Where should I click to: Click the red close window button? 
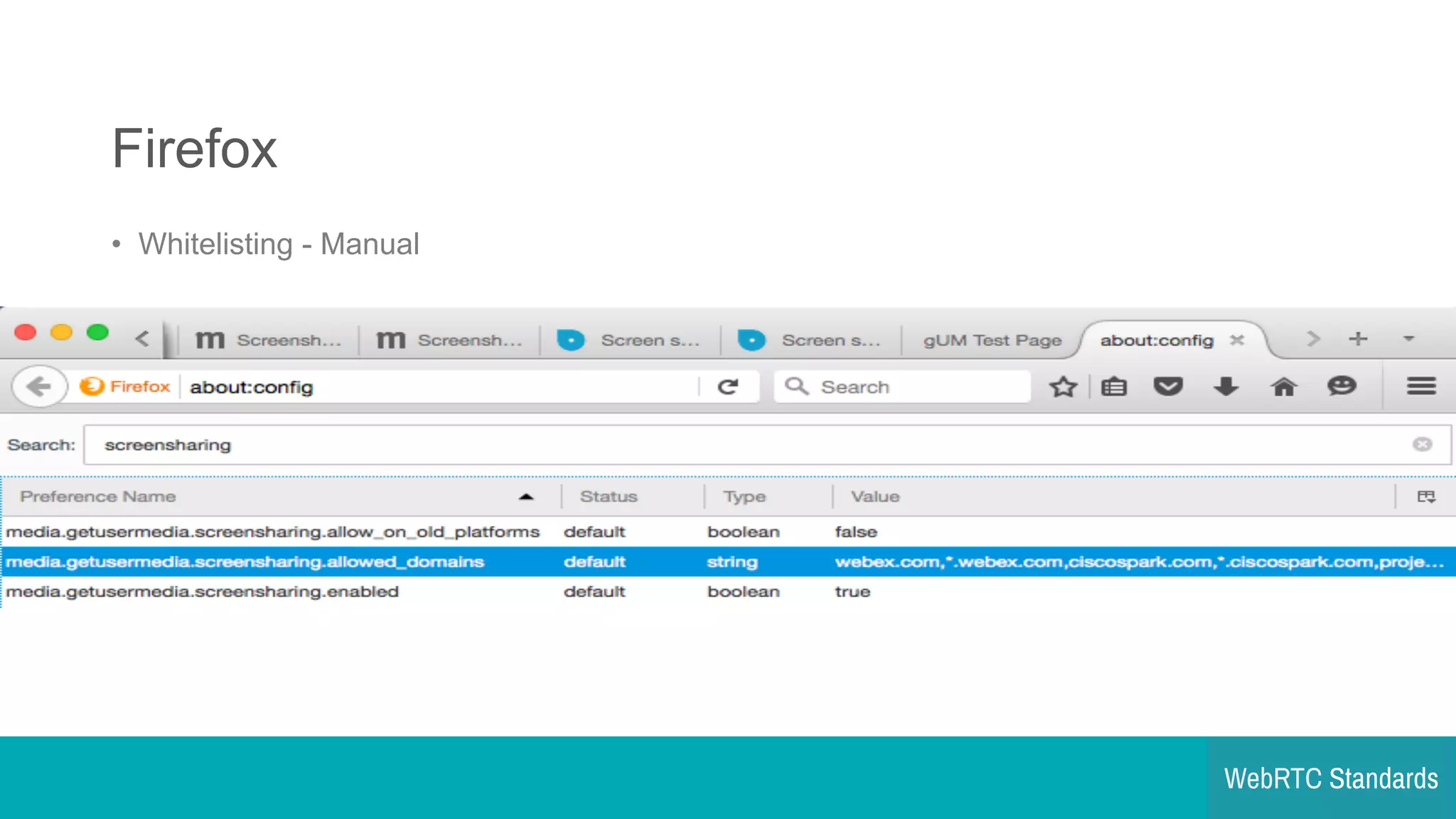point(26,332)
